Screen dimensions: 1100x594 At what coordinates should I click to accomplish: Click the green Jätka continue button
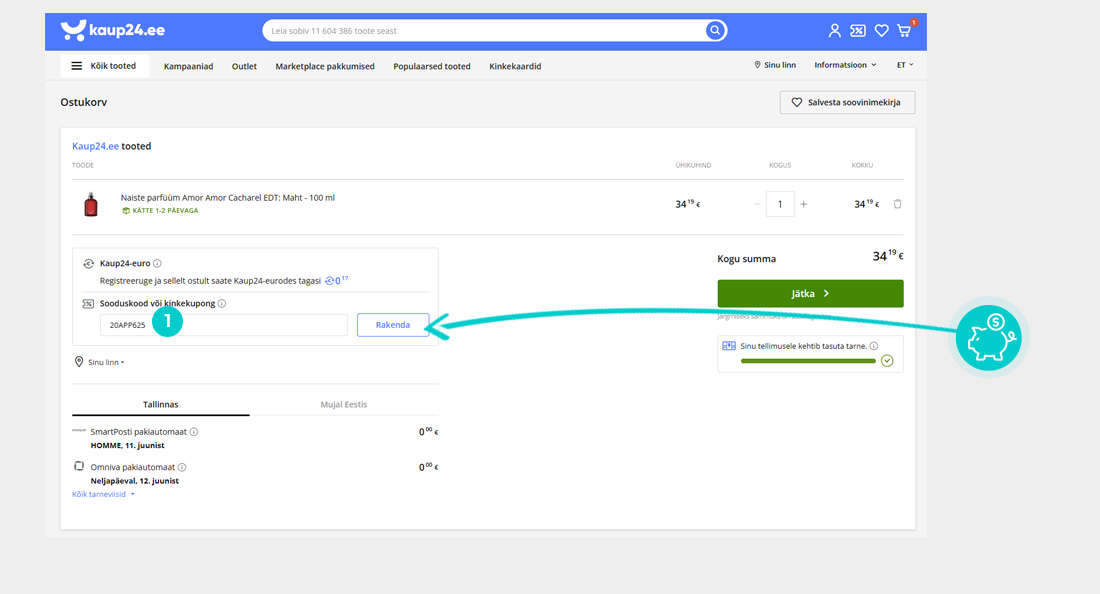click(810, 294)
